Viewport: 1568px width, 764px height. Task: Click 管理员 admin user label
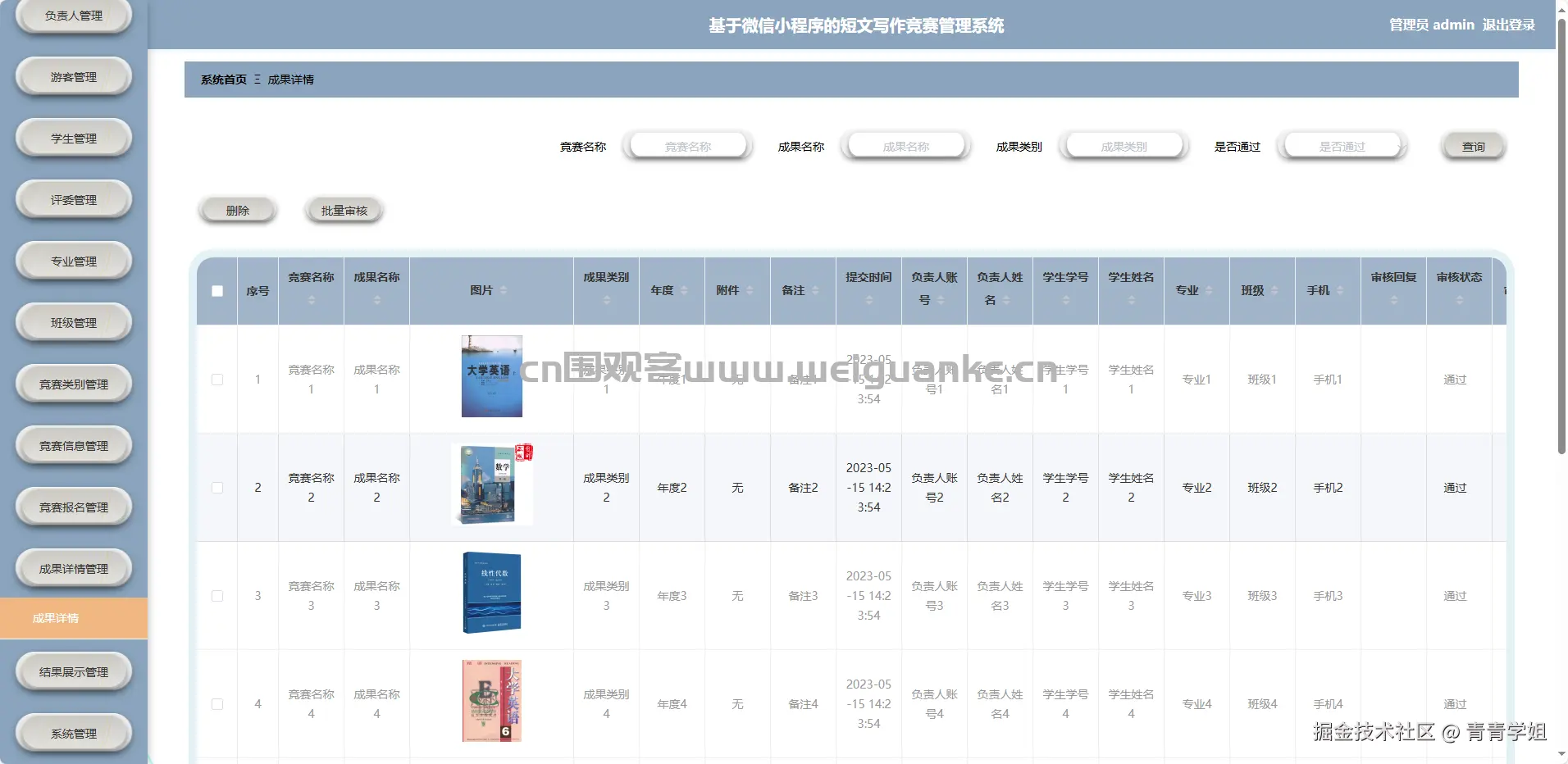[1432, 25]
